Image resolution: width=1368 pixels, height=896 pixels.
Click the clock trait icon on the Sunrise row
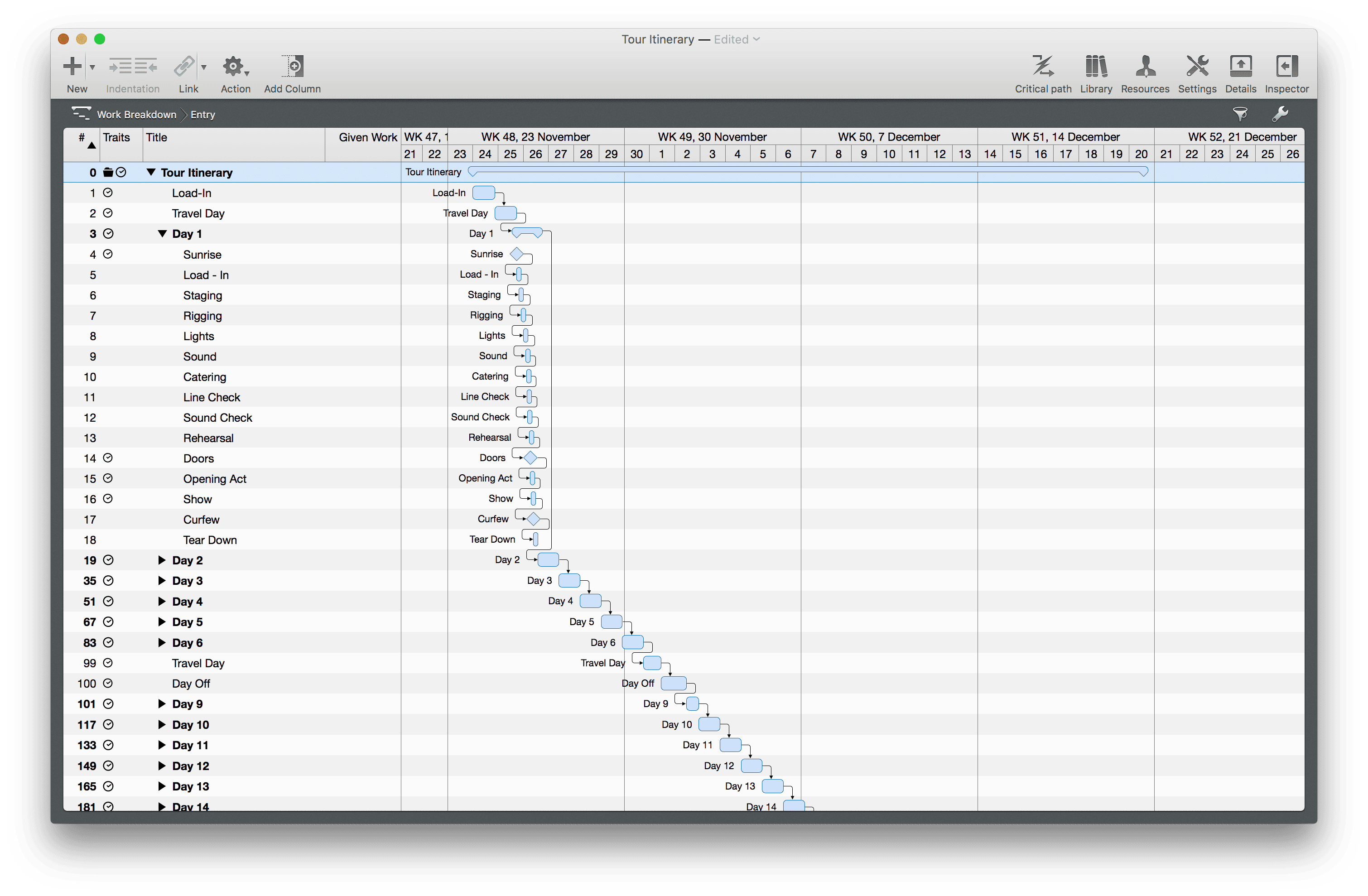coord(107,254)
